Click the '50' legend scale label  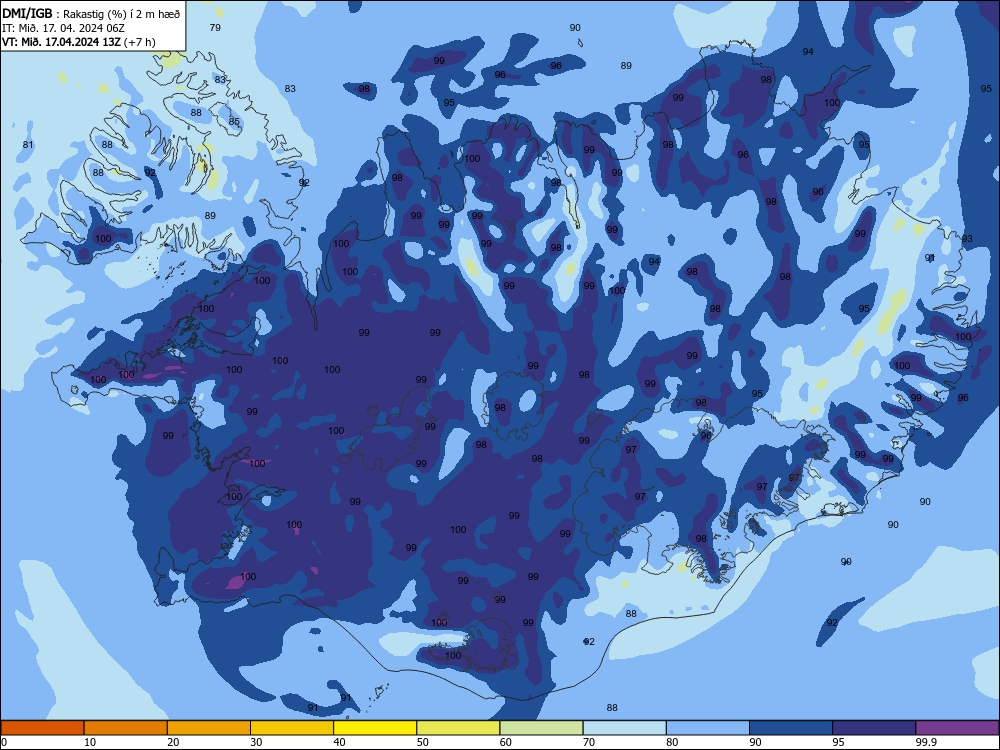point(422,742)
